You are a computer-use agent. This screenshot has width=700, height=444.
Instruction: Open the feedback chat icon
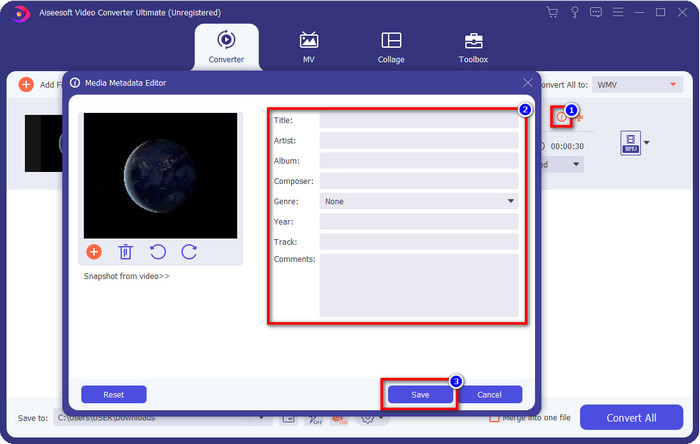coord(595,12)
